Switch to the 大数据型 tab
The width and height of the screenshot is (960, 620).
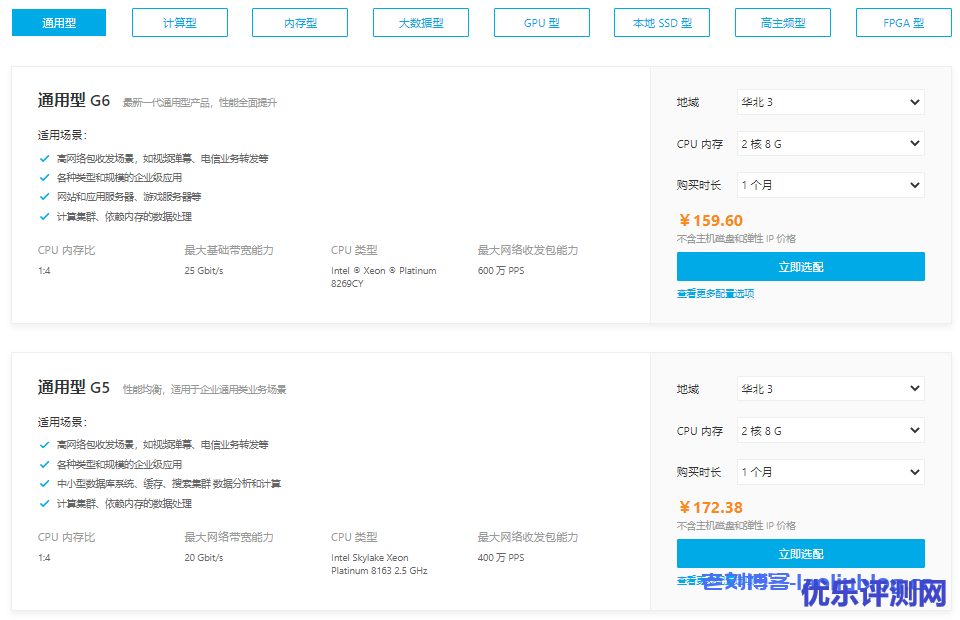421,22
